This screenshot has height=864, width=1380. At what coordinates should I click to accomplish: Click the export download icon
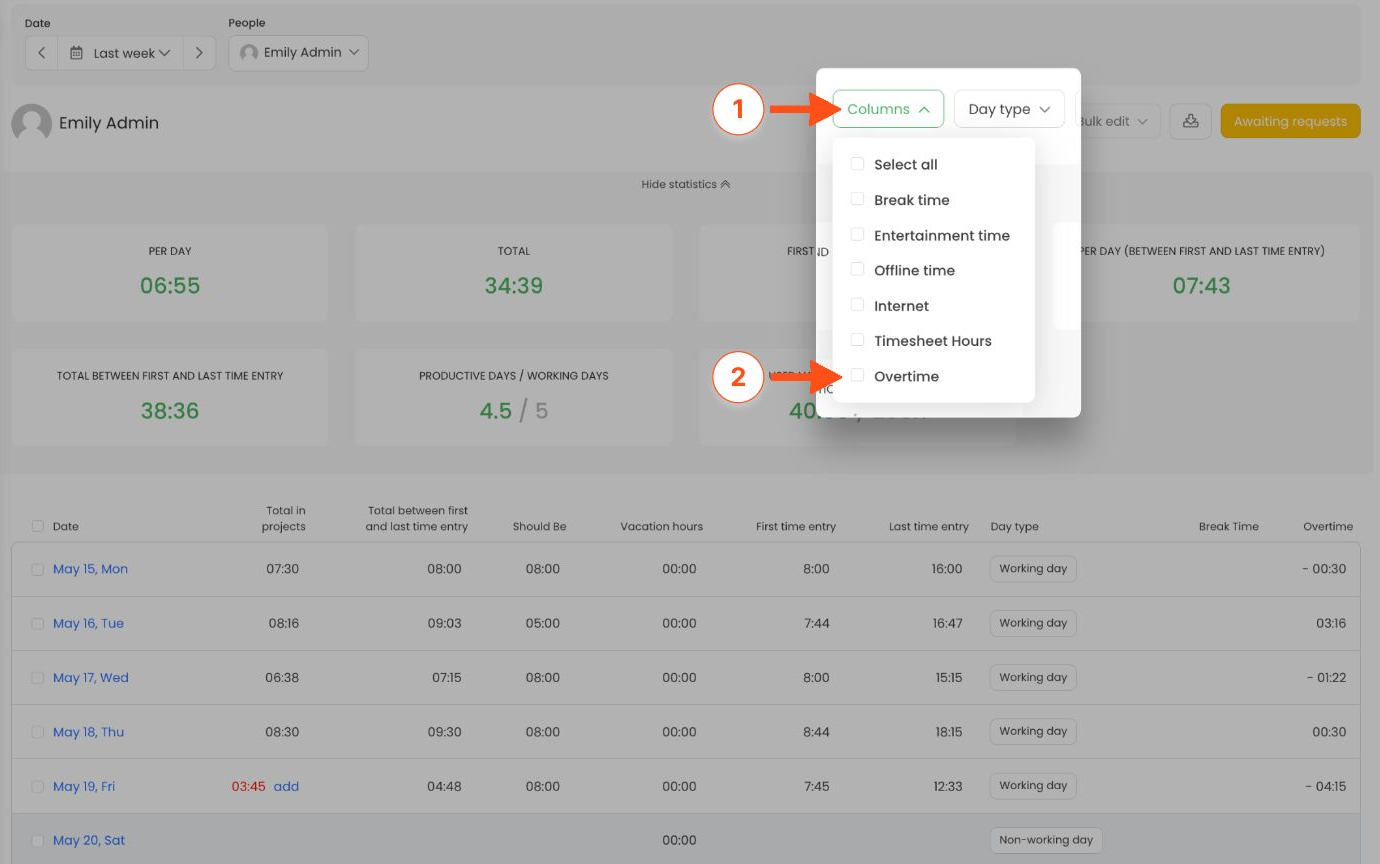click(1190, 121)
